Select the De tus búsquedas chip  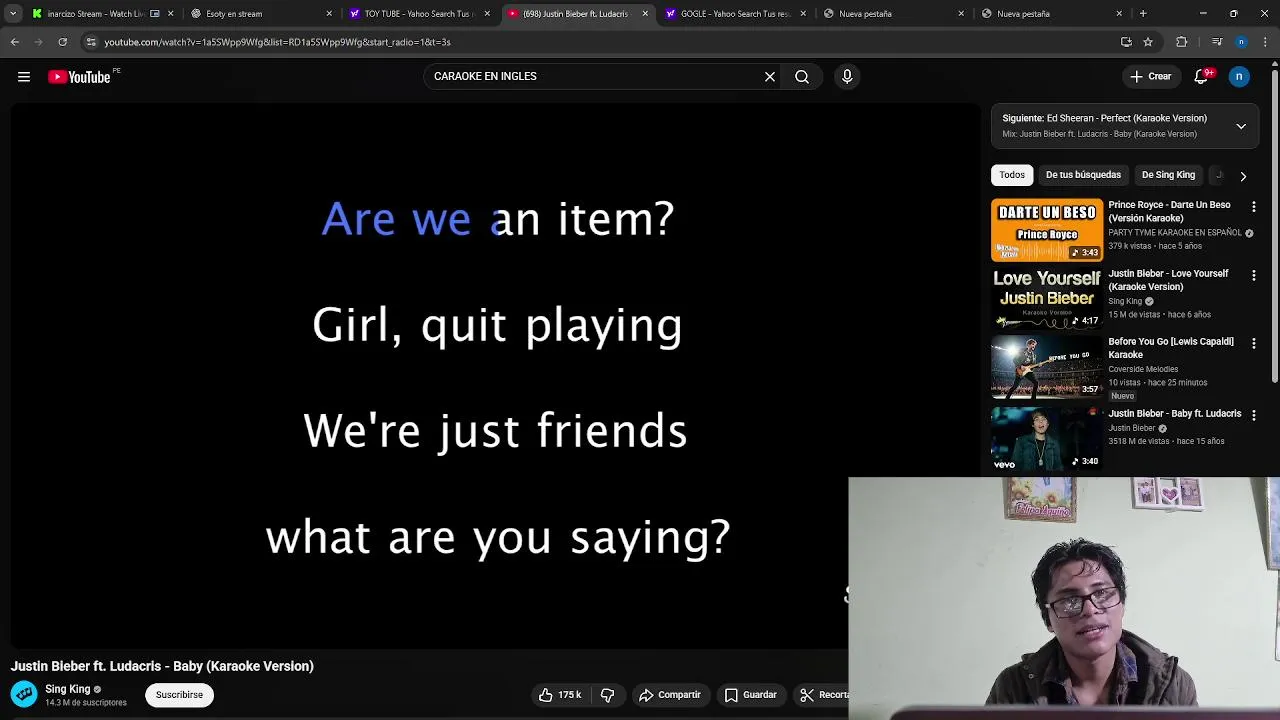coord(1083,175)
